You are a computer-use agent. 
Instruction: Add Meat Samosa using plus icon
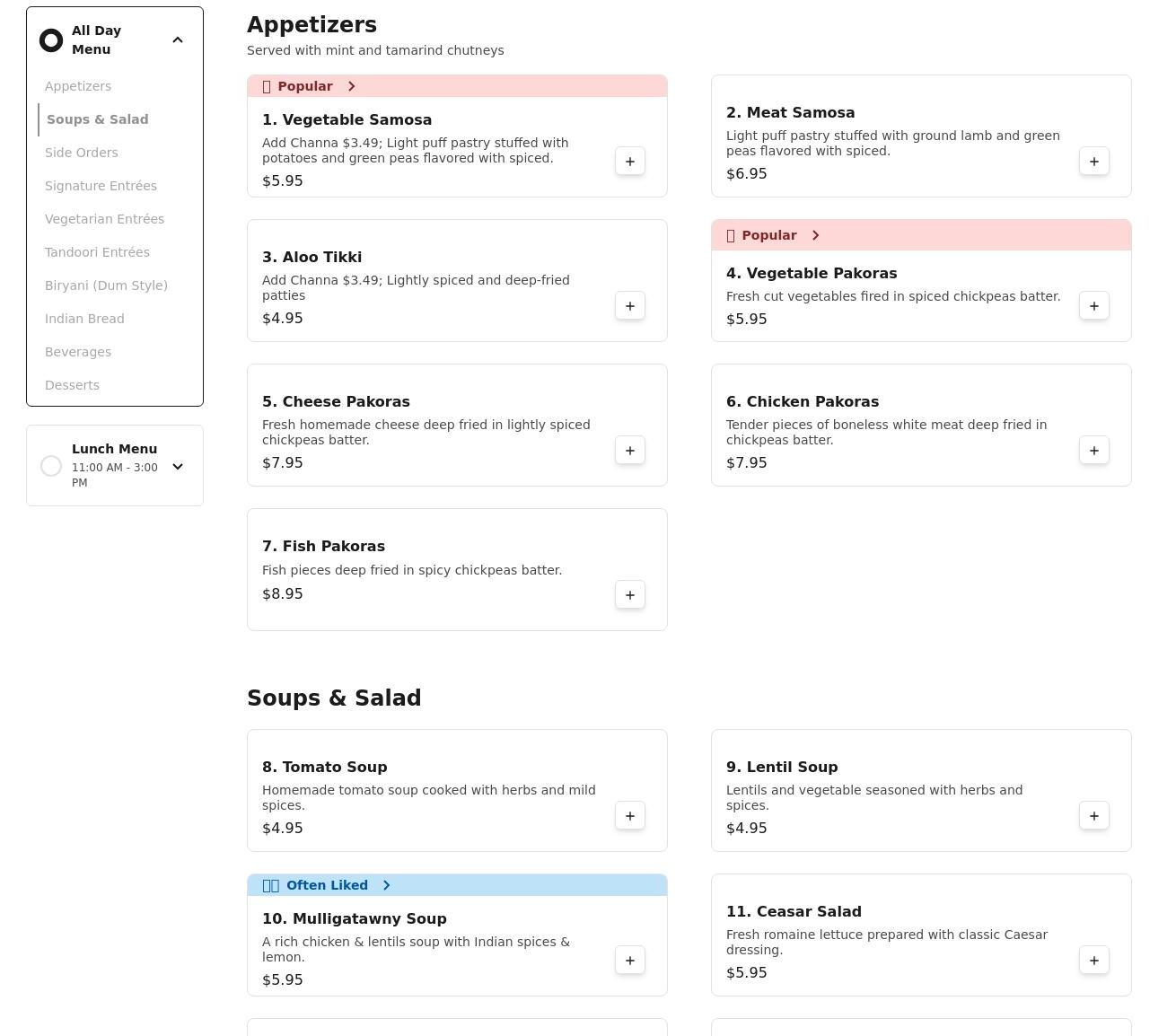click(x=1093, y=162)
